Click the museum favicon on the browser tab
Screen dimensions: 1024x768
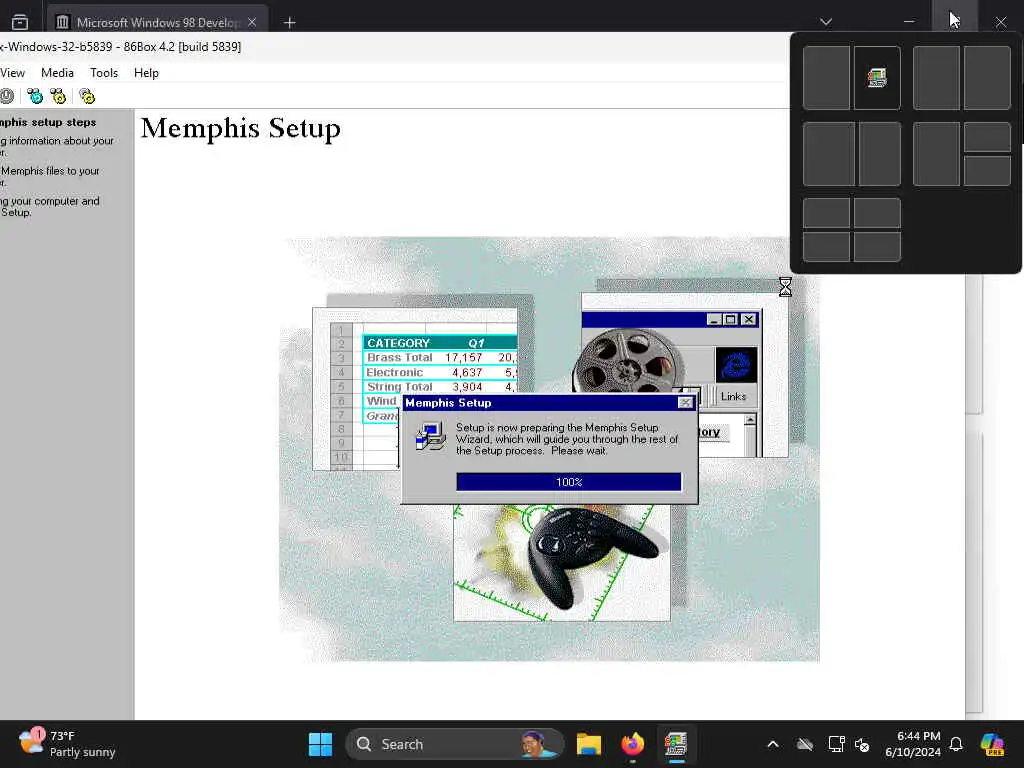click(x=62, y=22)
